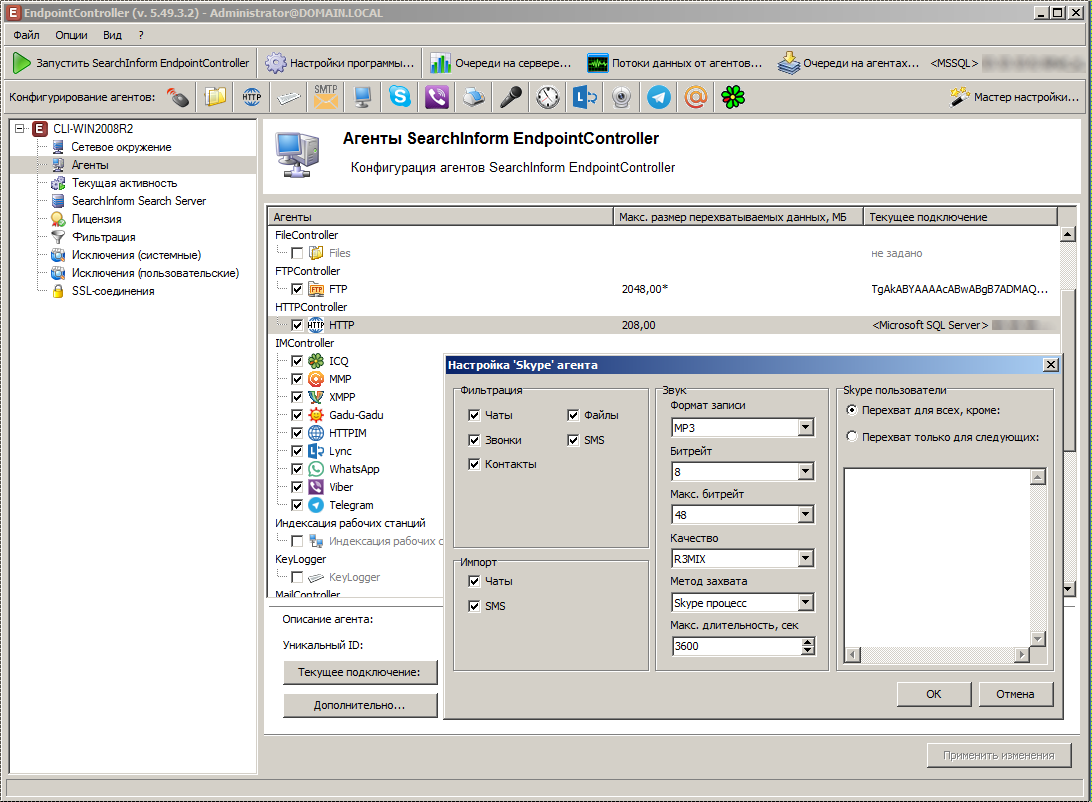
Task: Select 'Перехват для всех, кроме' radio button
Action: [851, 410]
